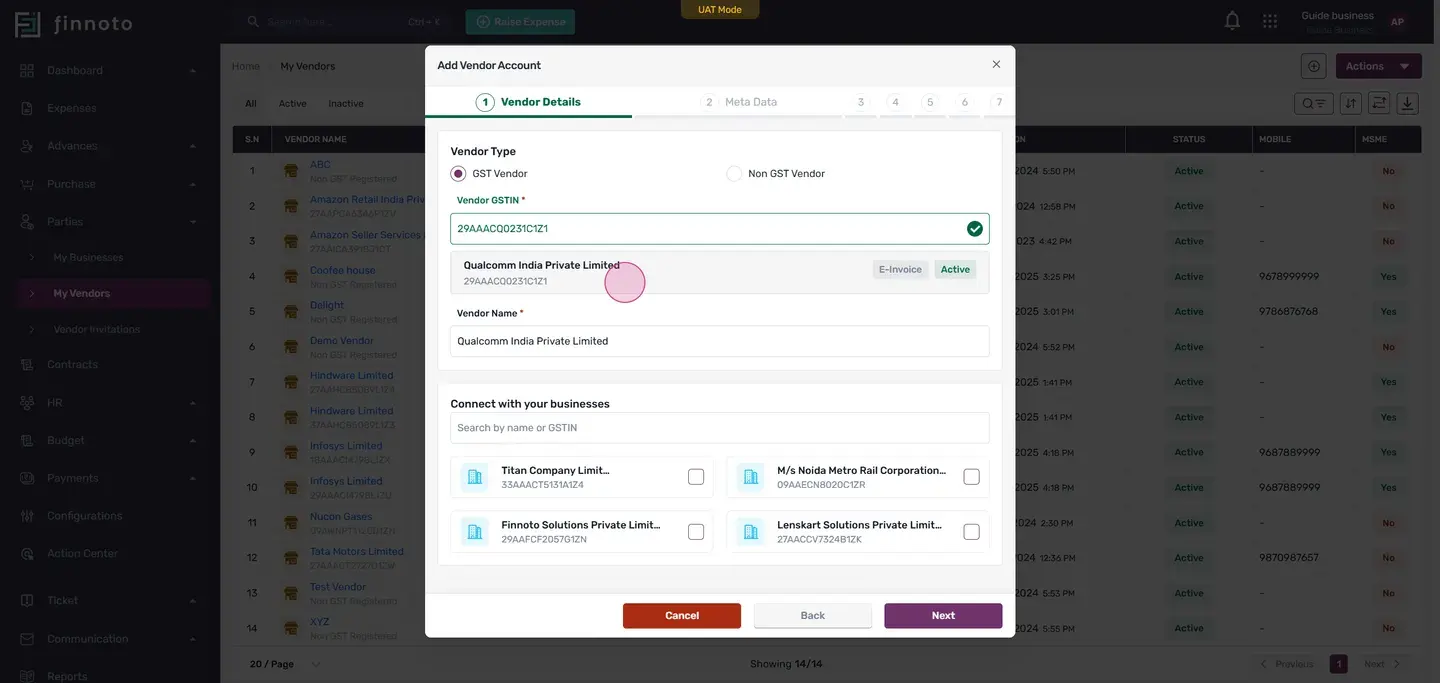The image size is (1440, 683).
Task: Open the apps grid icon
Action: (1270, 21)
